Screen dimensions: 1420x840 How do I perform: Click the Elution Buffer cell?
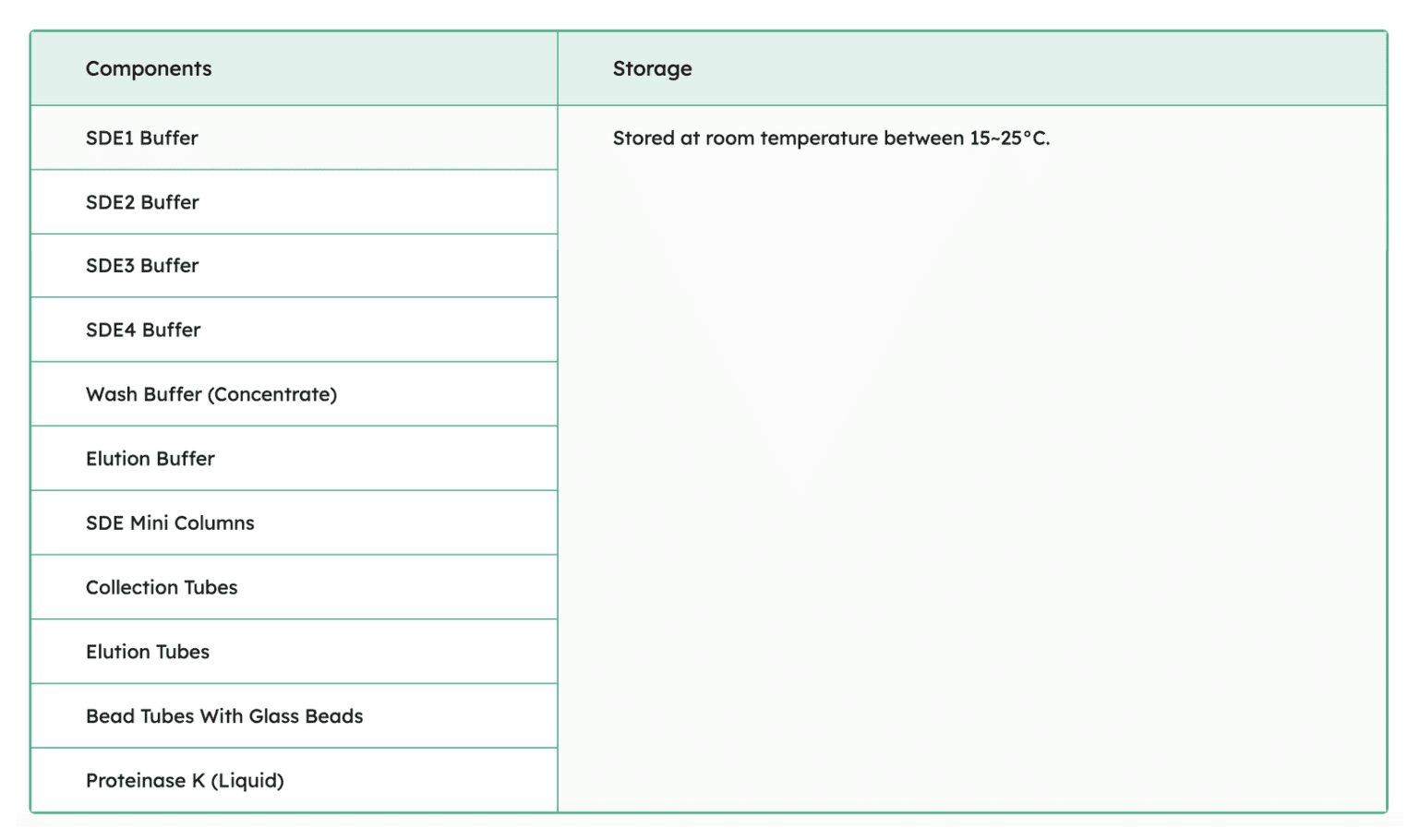pyautogui.click(x=150, y=459)
